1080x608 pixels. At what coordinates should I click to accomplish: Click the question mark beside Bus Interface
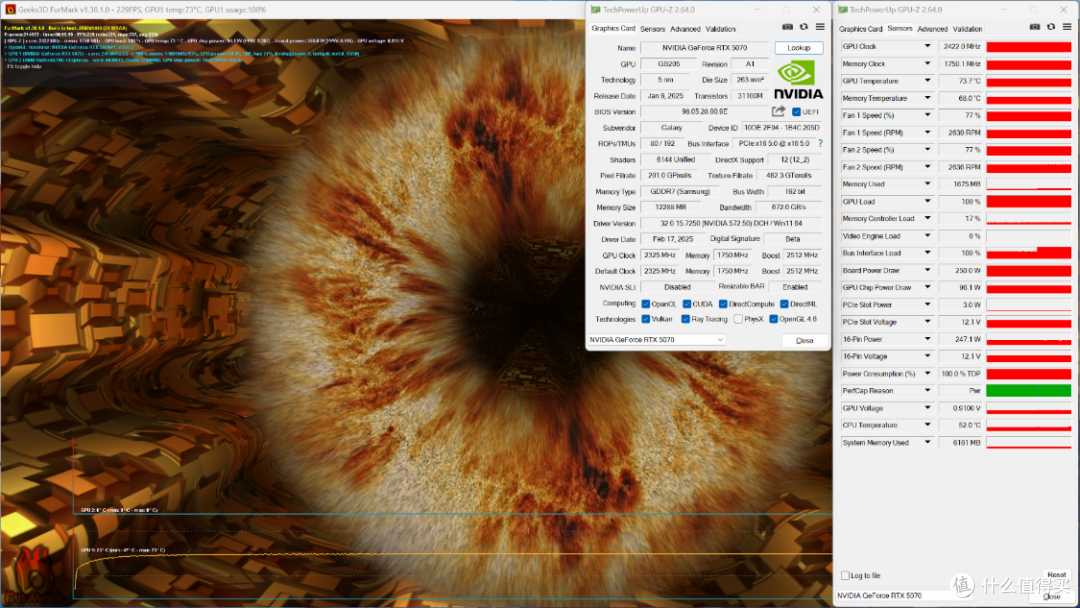pyautogui.click(x=818, y=143)
